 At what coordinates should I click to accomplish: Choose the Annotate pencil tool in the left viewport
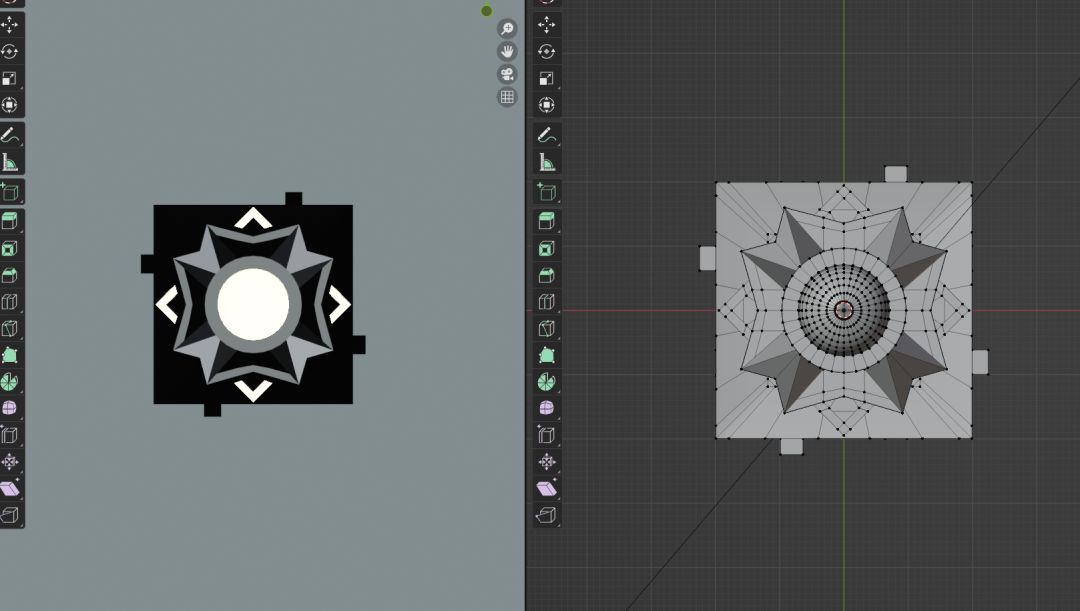click(x=10, y=135)
